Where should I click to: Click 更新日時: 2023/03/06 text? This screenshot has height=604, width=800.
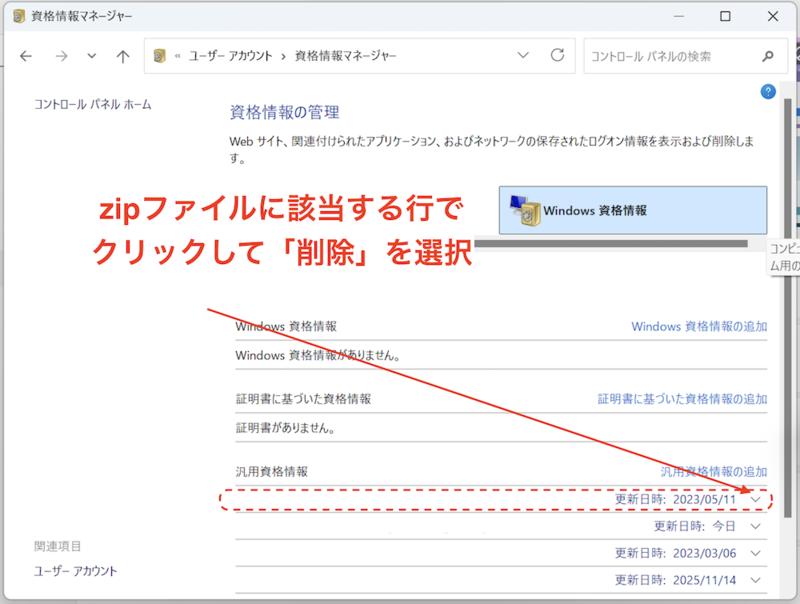tap(676, 553)
